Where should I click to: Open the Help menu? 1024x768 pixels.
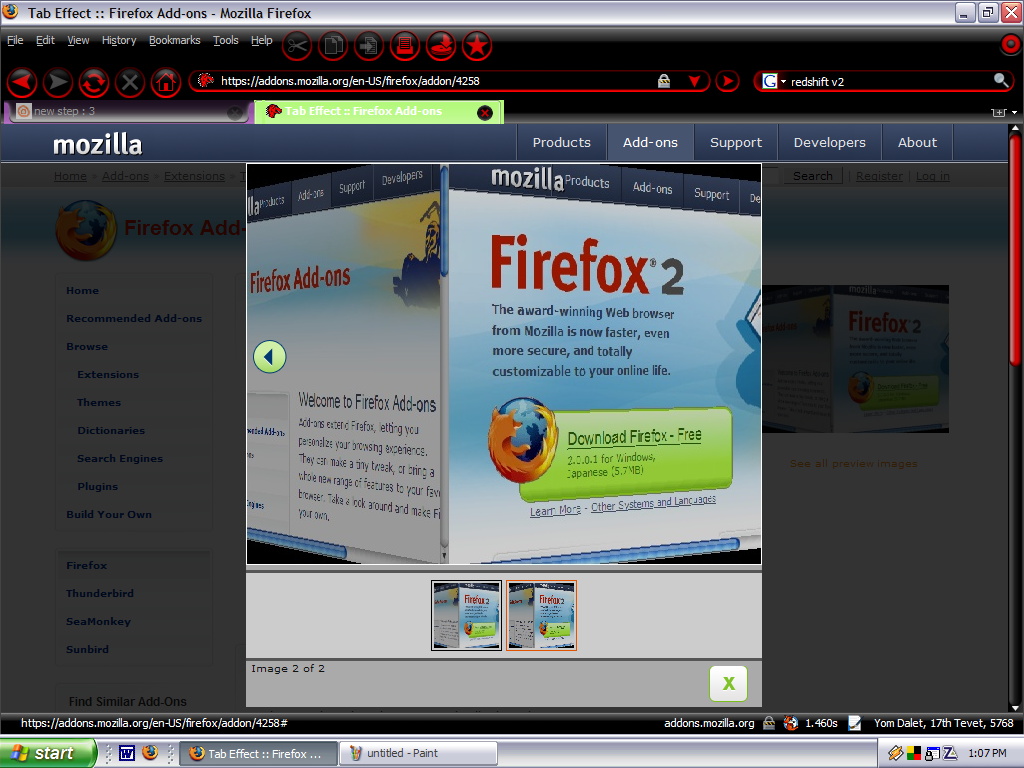[262, 40]
